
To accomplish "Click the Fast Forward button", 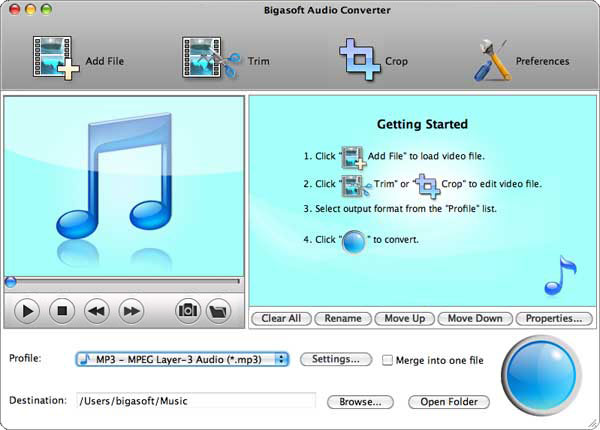I will pyautogui.click(x=131, y=311).
